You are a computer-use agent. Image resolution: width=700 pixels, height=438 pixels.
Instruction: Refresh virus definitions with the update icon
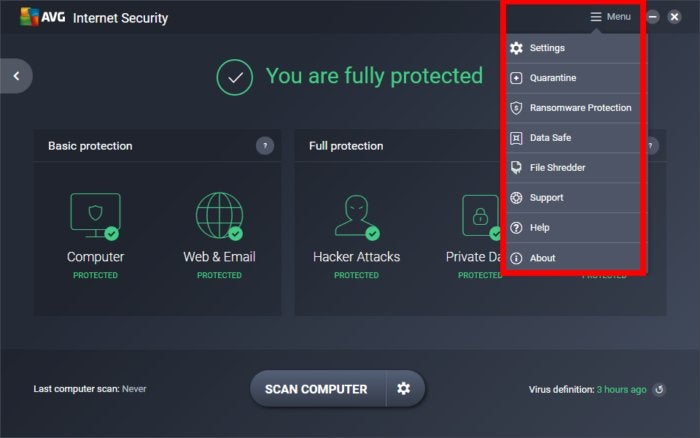coord(659,390)
